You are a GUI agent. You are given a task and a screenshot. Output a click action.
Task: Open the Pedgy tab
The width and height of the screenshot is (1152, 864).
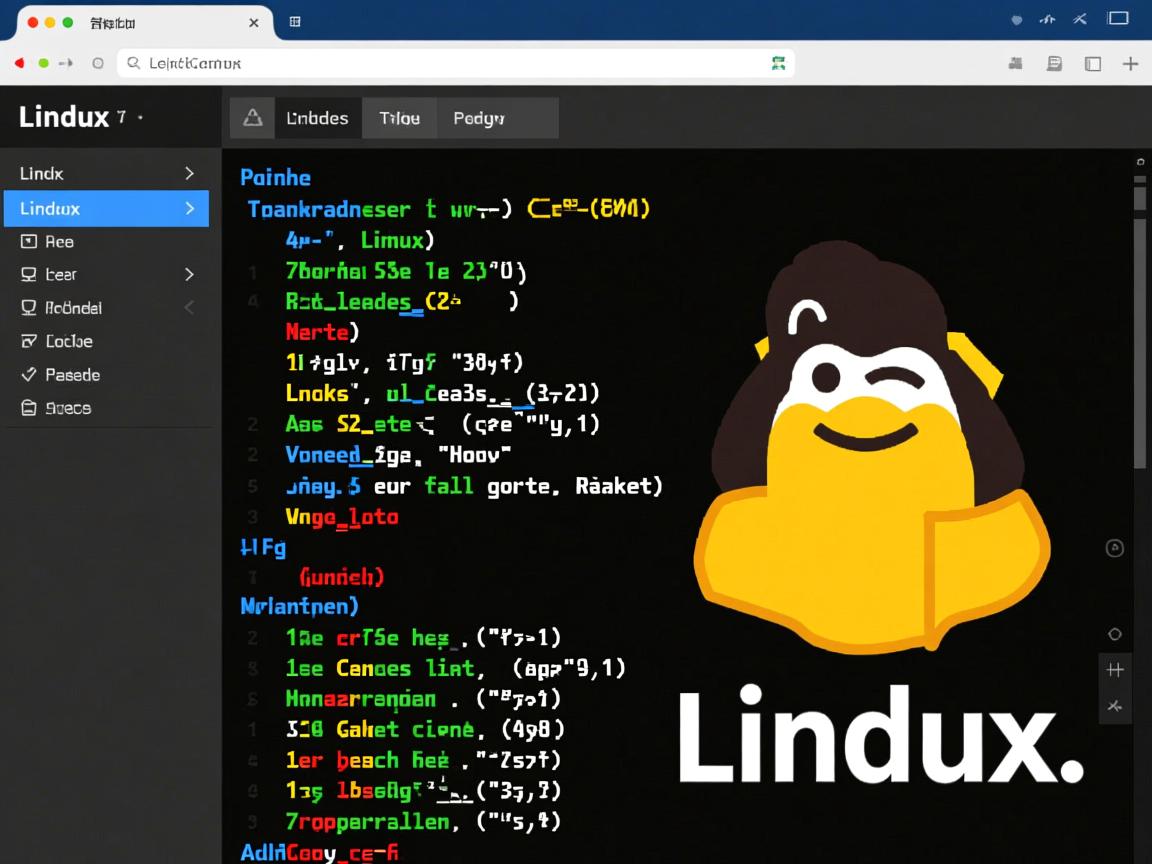(479, 117)
